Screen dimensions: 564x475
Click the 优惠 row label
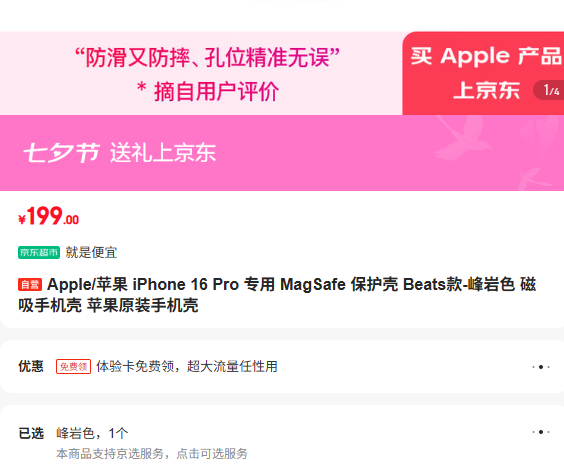pos(31,366)
